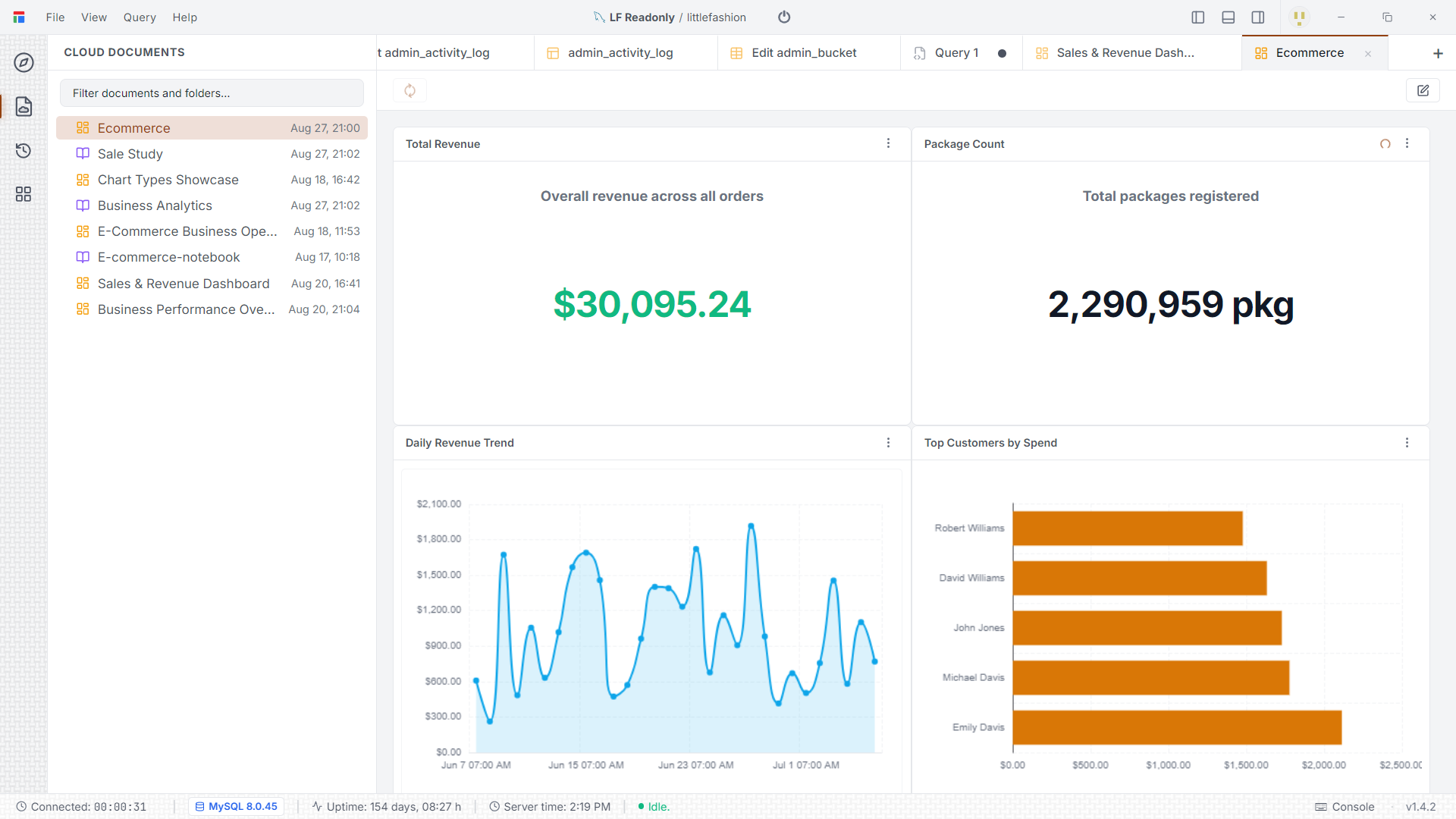Open the Chart Types Showcase dashboard
Screen dimensions: 1456x819
[x=212, y=180]
